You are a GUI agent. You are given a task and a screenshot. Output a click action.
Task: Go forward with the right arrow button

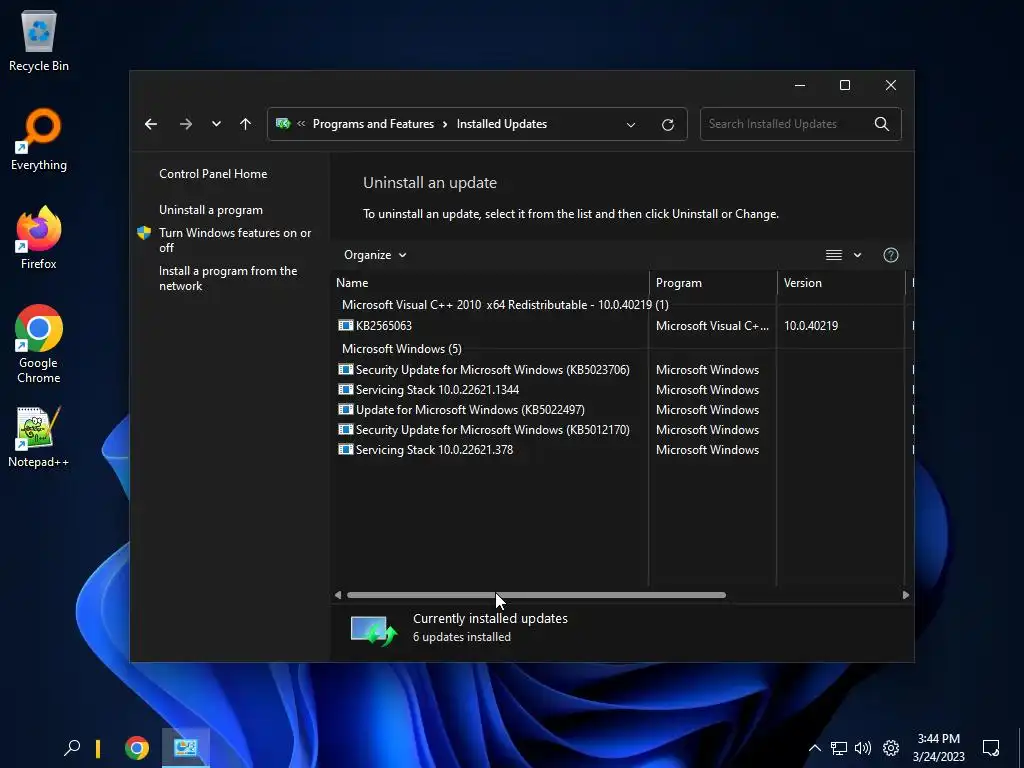(186, 124)
